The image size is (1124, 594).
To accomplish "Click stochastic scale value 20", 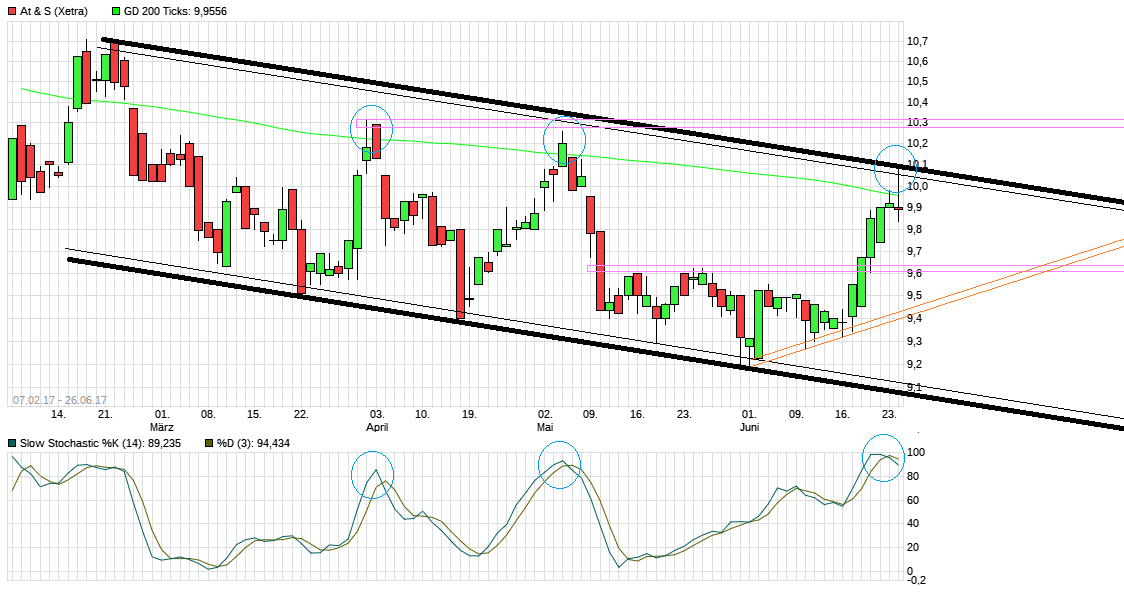I will tap(913, 547).
